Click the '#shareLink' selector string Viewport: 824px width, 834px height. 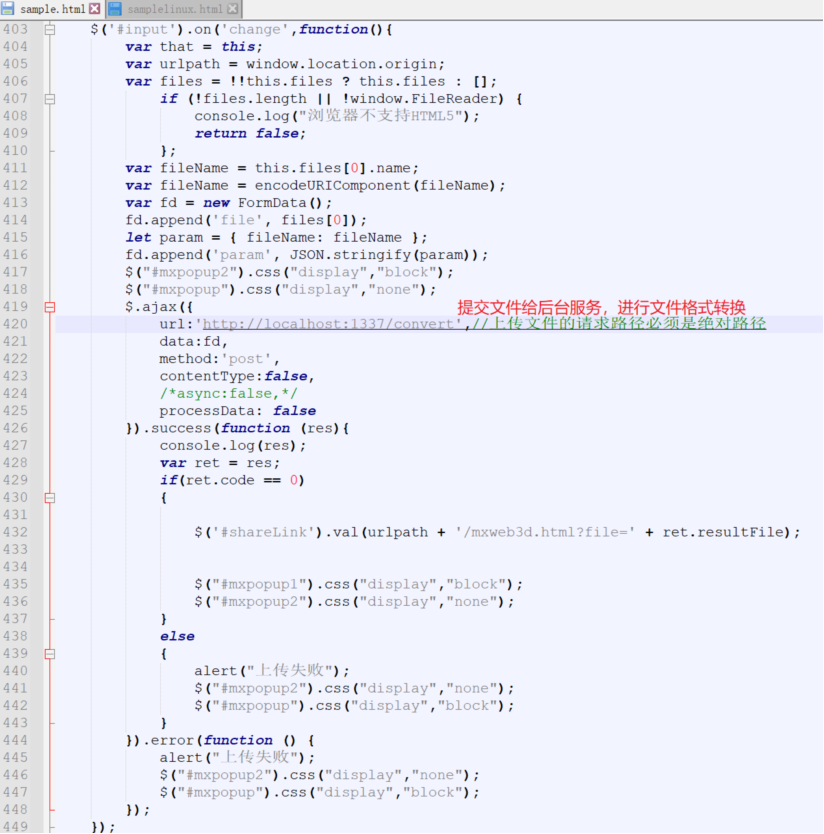[x=263, y=532]
